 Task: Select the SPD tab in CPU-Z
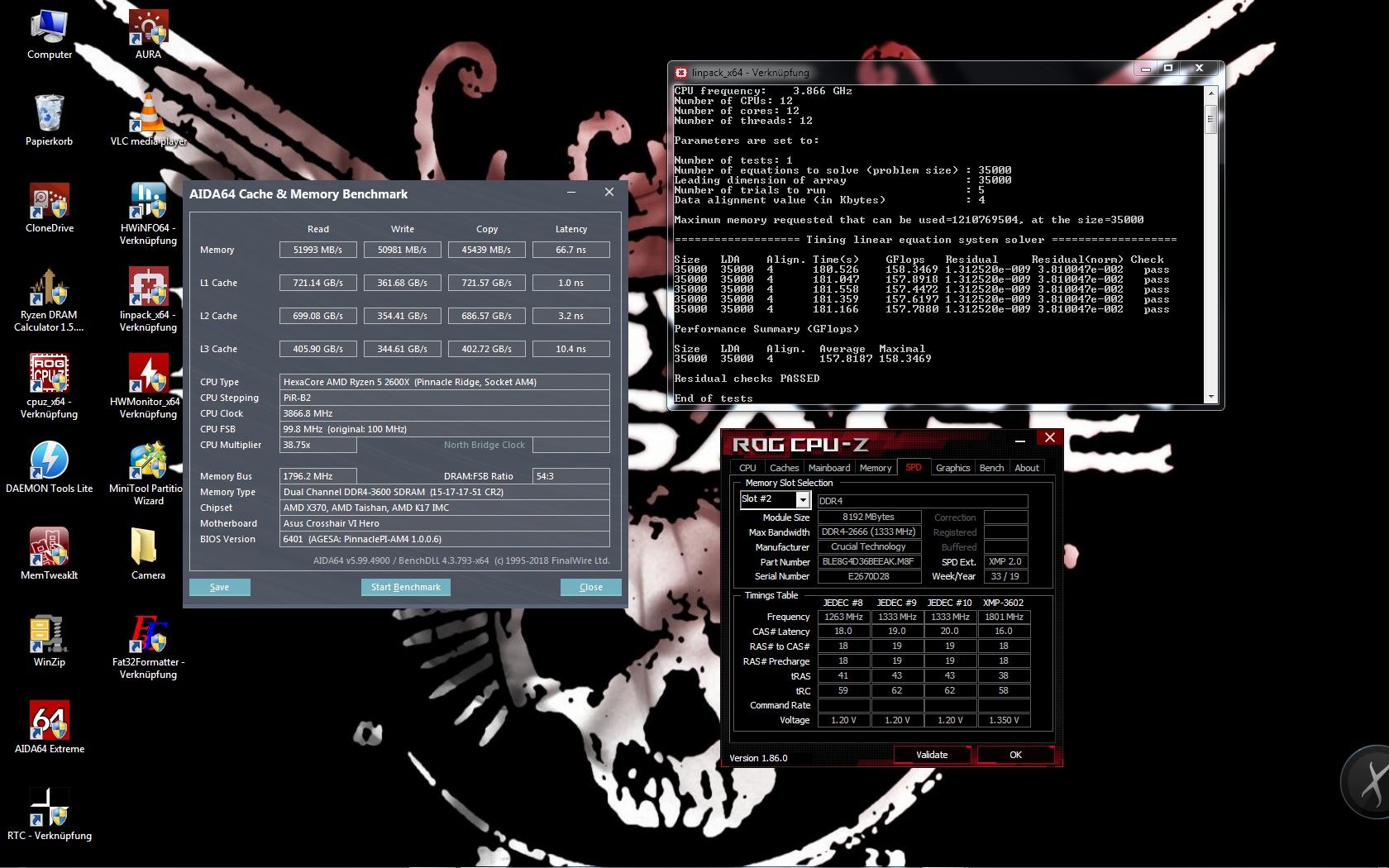(914, 467)
